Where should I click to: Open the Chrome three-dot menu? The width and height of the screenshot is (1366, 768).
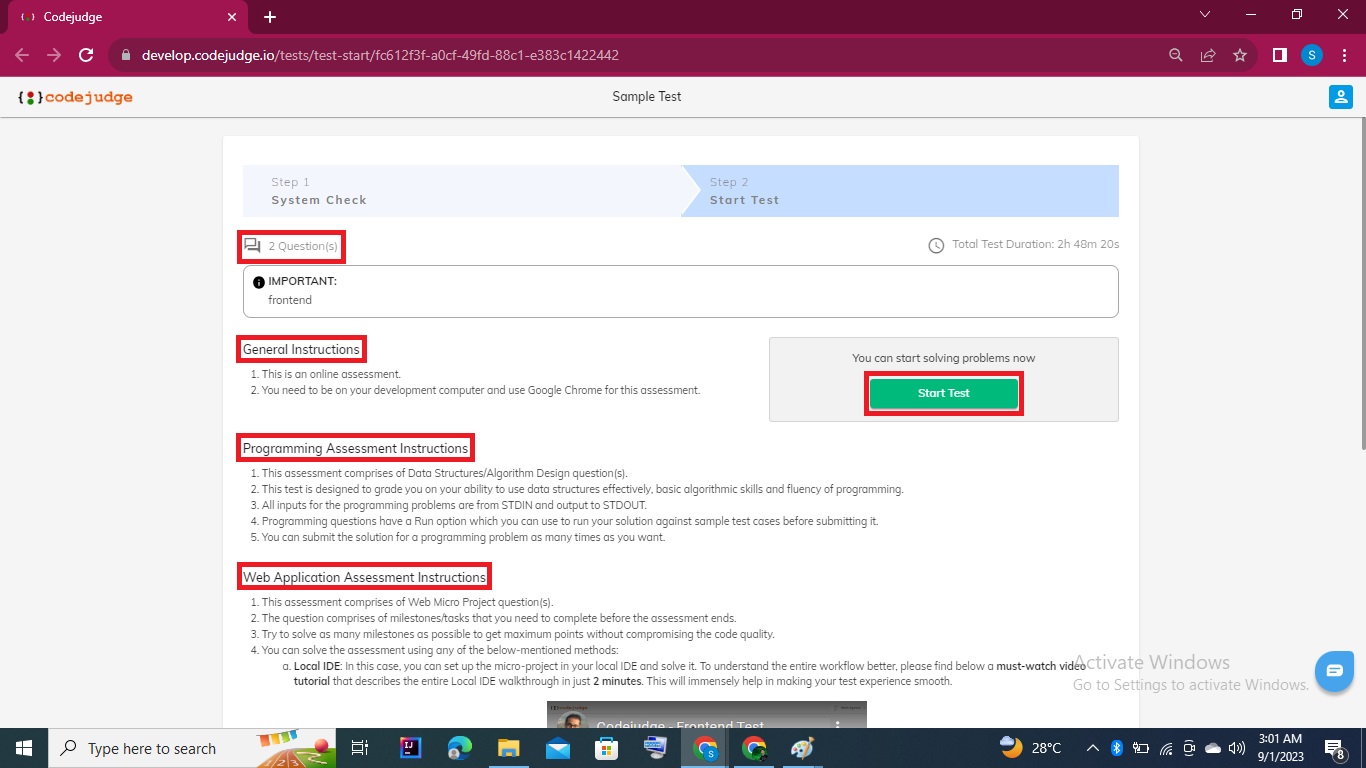click(x=1344, y=55)
